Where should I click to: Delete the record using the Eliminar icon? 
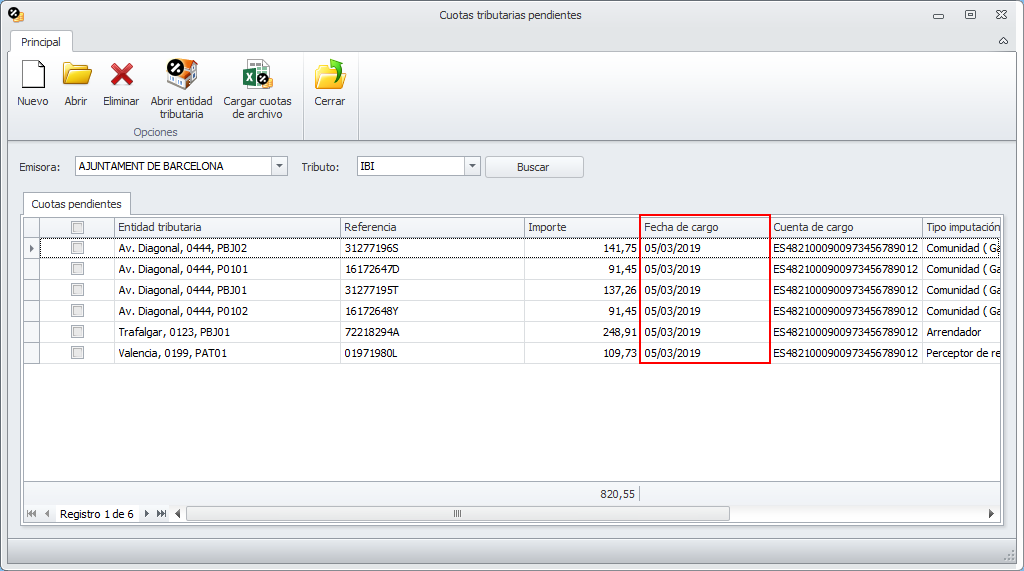click(x=121, y=76)
